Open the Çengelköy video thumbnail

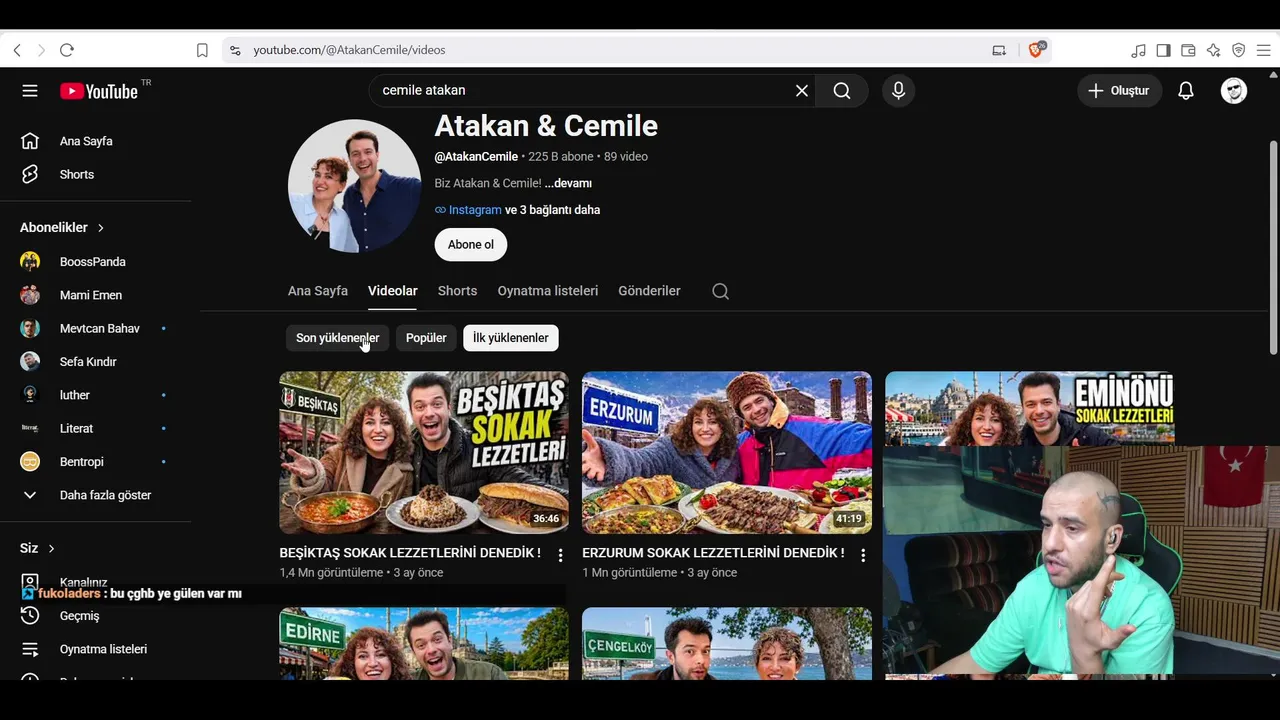click(x=727, y=644)
